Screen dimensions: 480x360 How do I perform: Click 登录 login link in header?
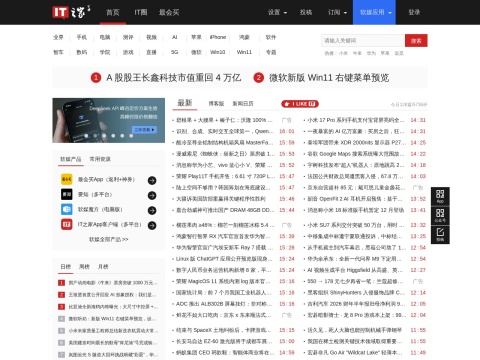[x=414, y=12]
